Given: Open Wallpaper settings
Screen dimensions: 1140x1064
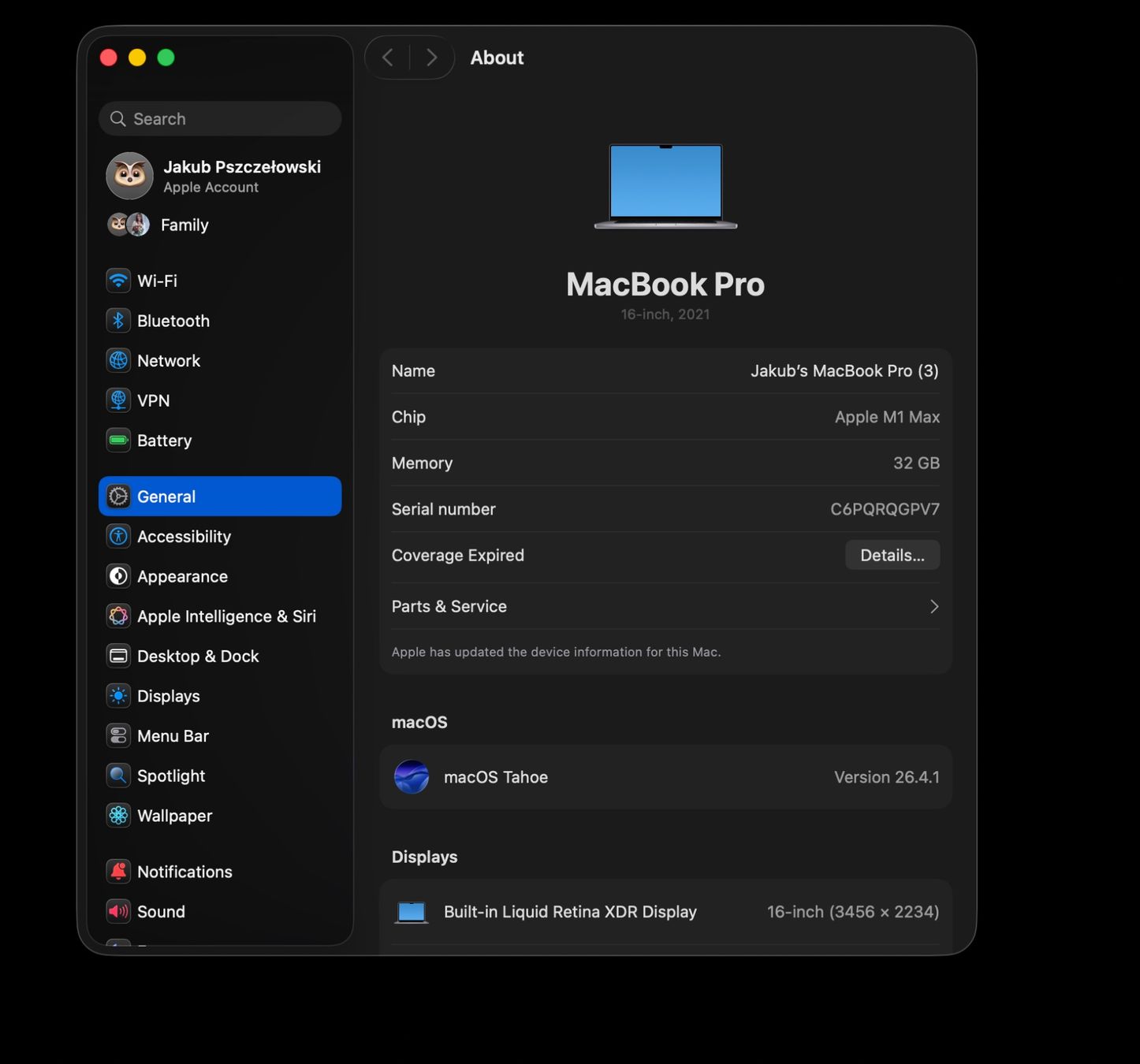Looking at the screenshot, I should (x=220, y=816).
